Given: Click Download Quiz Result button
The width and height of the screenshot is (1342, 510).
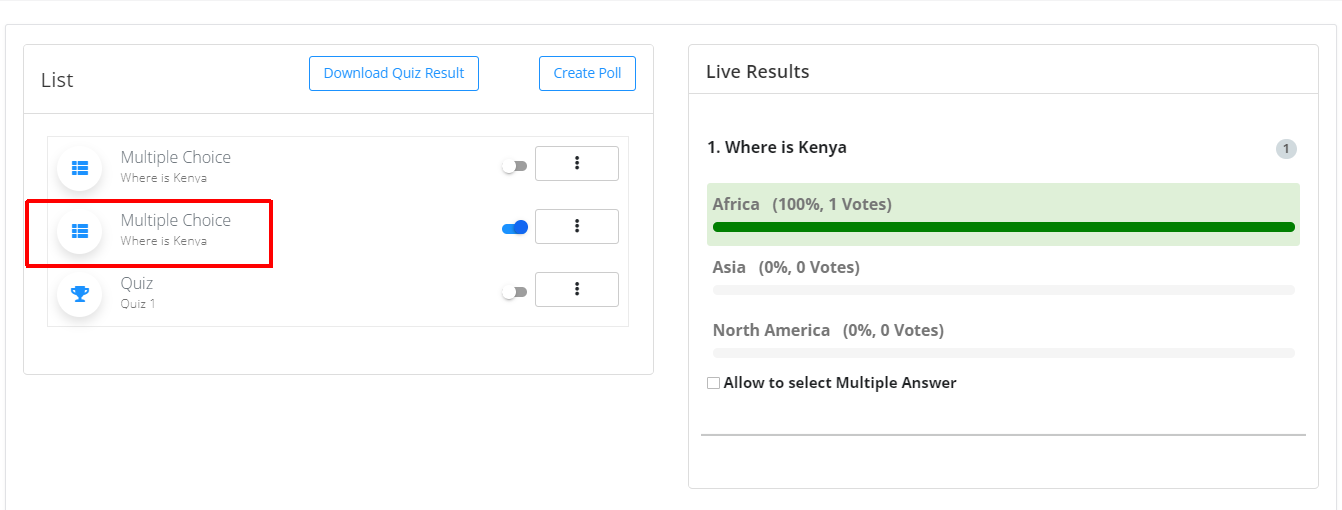Looking at the screenshot, I should coord(394,73).
